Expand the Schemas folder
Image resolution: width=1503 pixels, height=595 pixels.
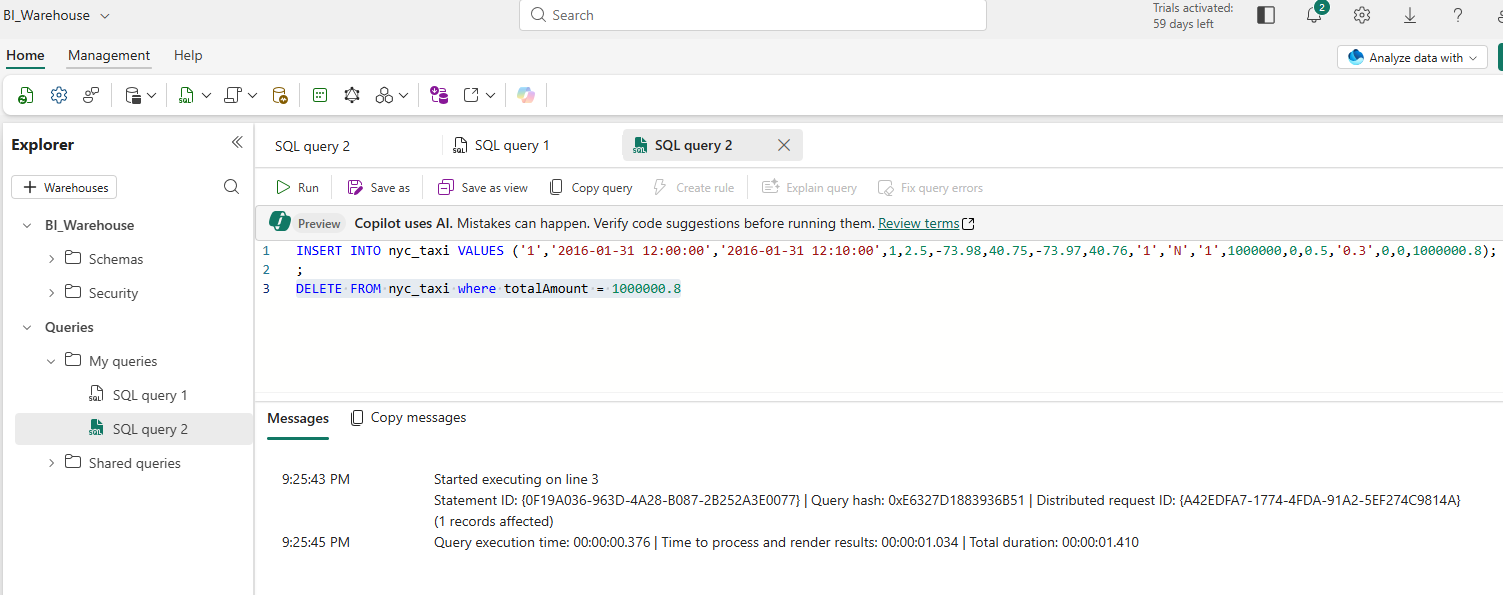point(51,259)
